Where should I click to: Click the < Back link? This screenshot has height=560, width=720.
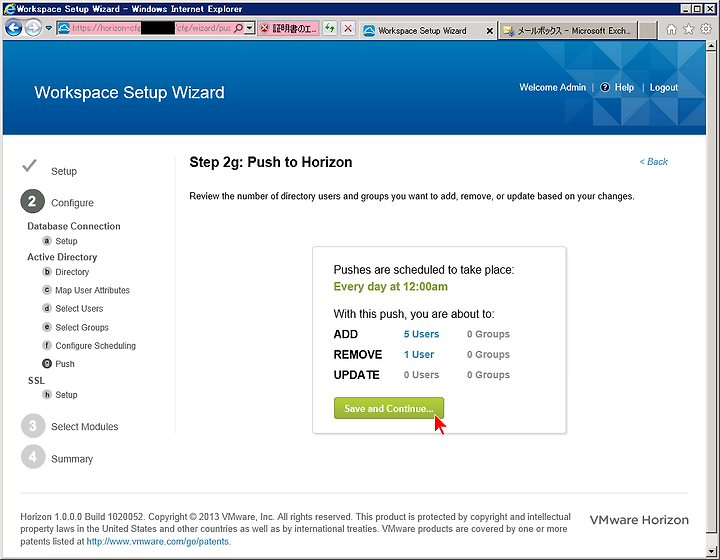tap(653, 162)
